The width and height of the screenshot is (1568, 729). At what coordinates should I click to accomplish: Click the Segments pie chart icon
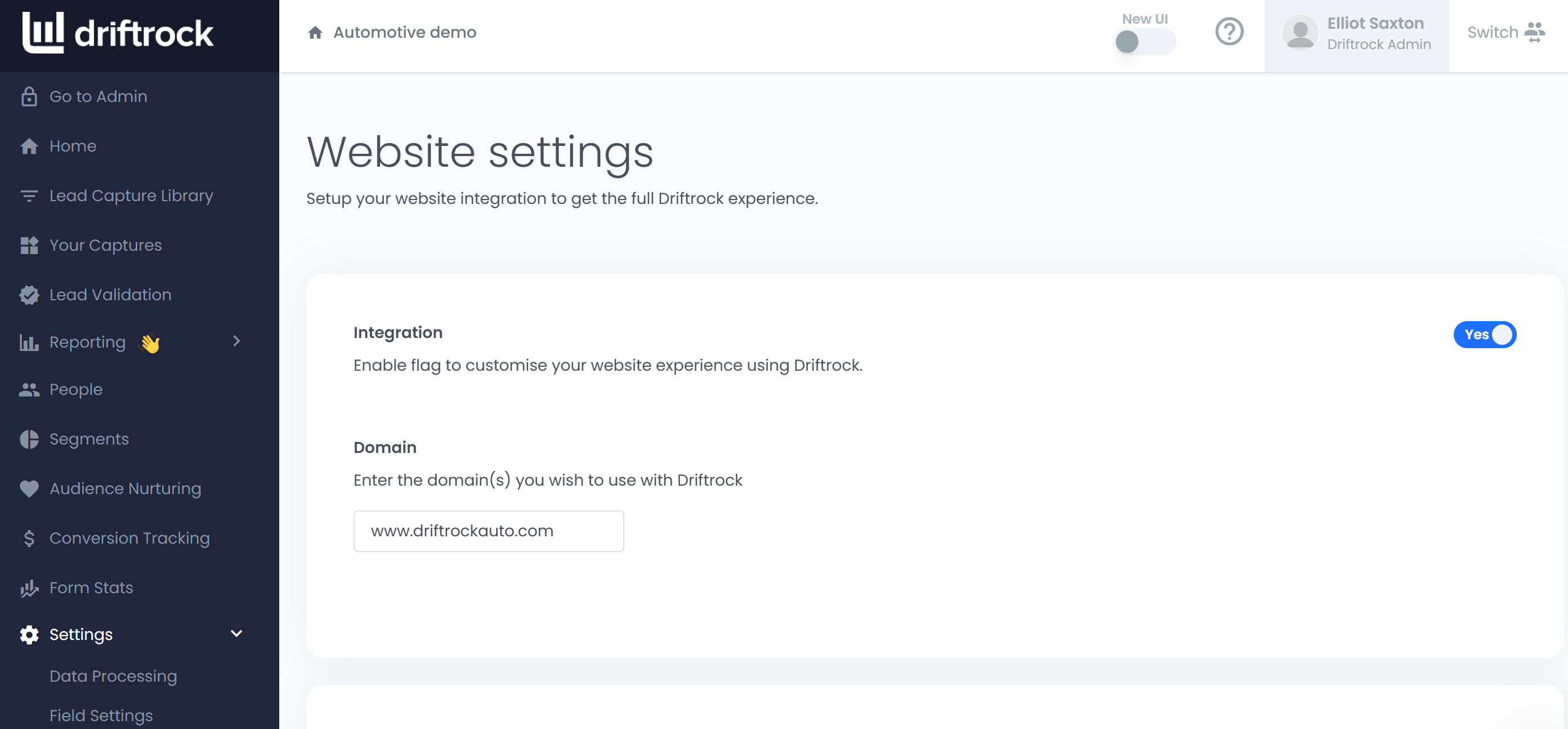pos(29,439)
